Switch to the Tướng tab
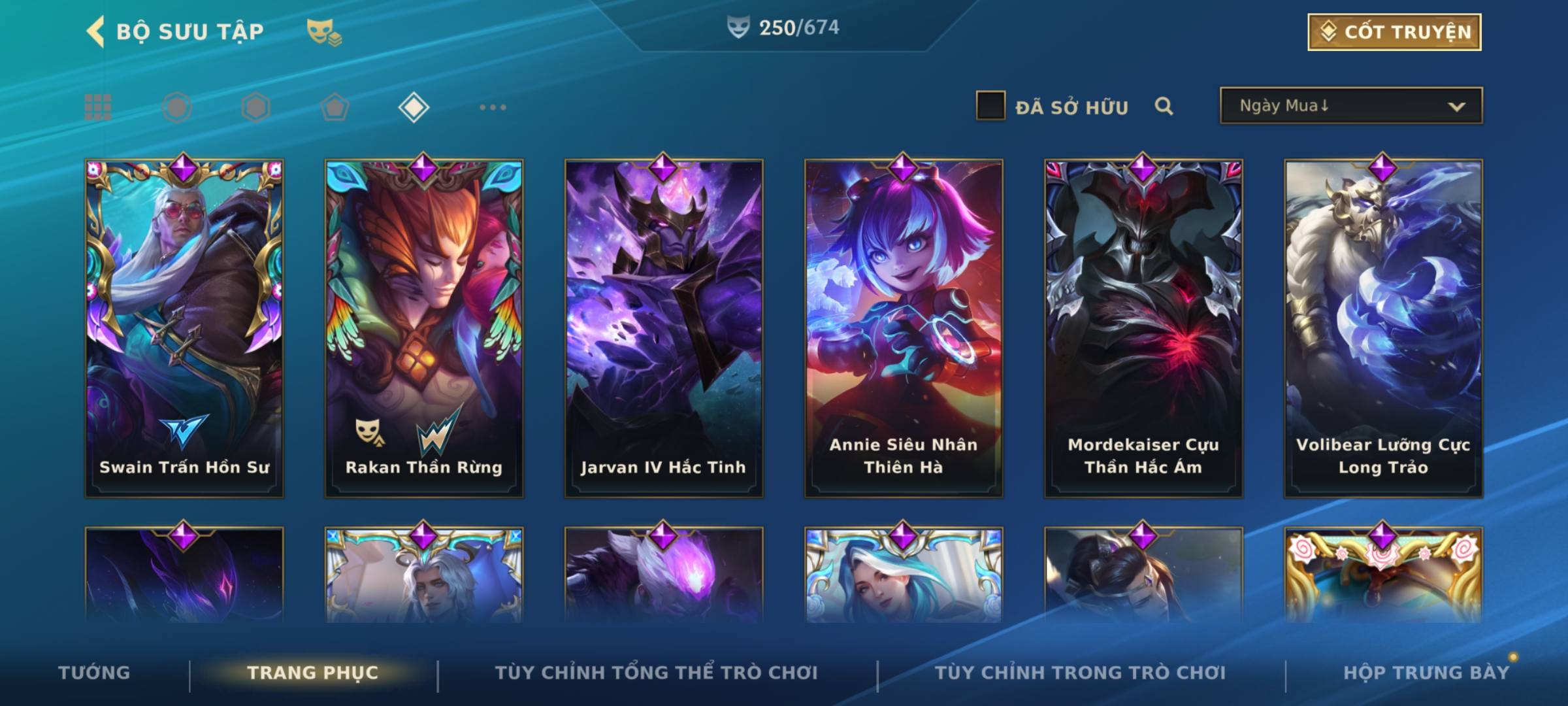The height and width of the screenshot is (706, 1568). [x=94, y=672]
